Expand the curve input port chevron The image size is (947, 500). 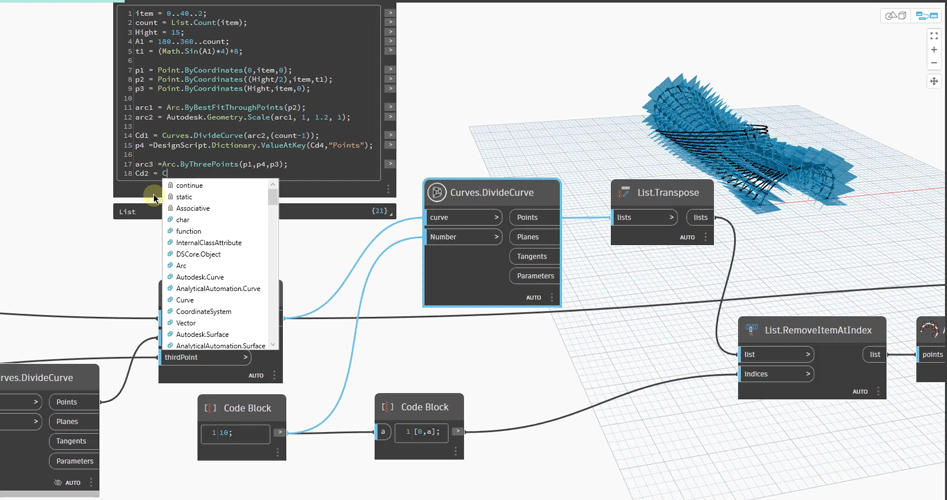(x=496, y=217)
